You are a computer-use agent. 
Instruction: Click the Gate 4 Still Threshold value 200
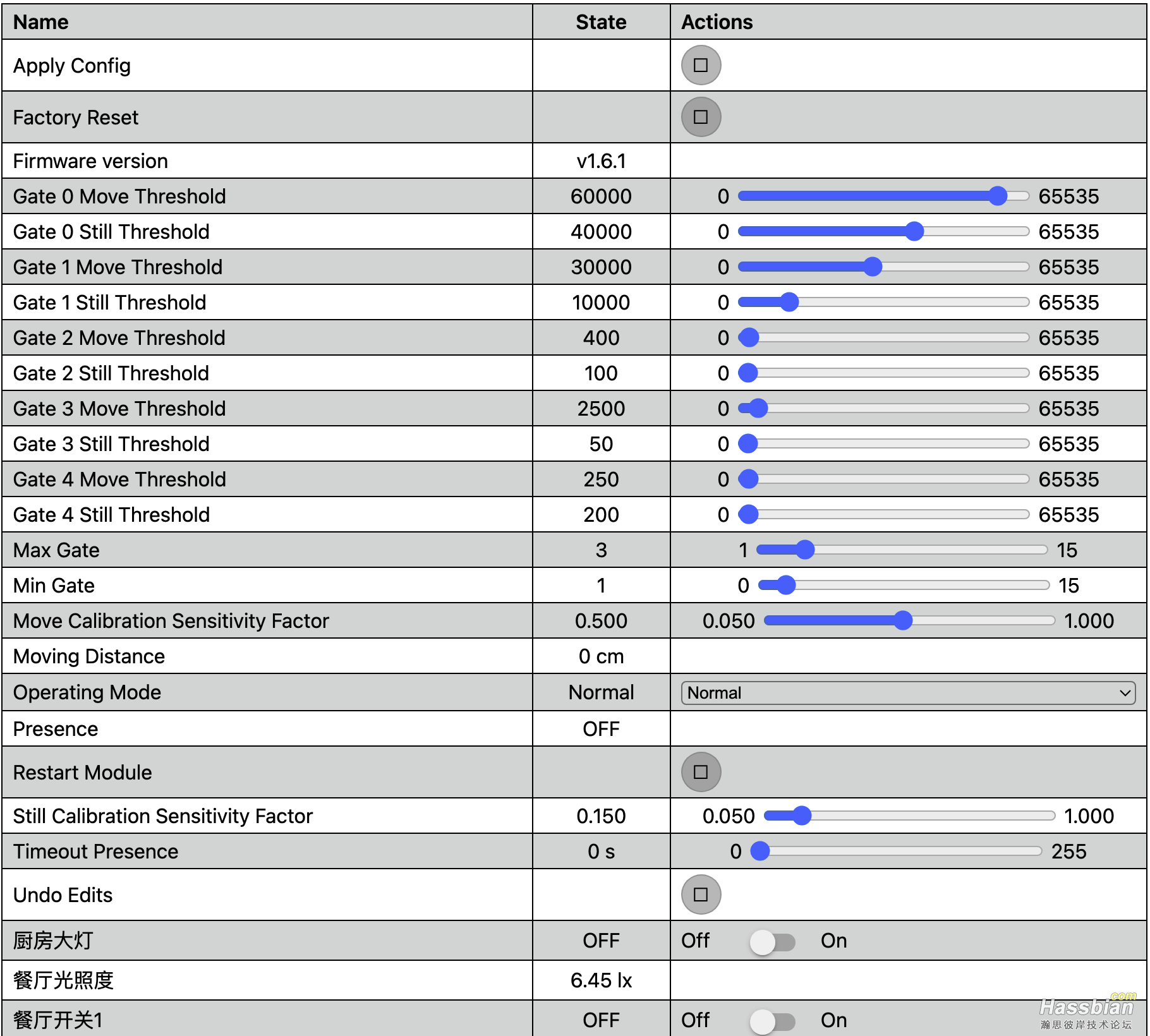601,515
